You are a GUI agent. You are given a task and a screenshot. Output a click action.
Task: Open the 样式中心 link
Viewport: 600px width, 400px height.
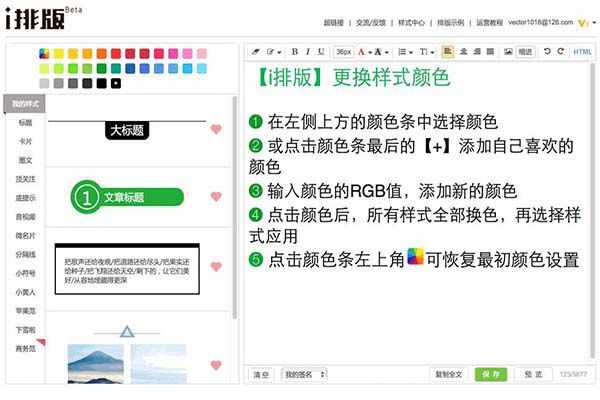(411, 23)
